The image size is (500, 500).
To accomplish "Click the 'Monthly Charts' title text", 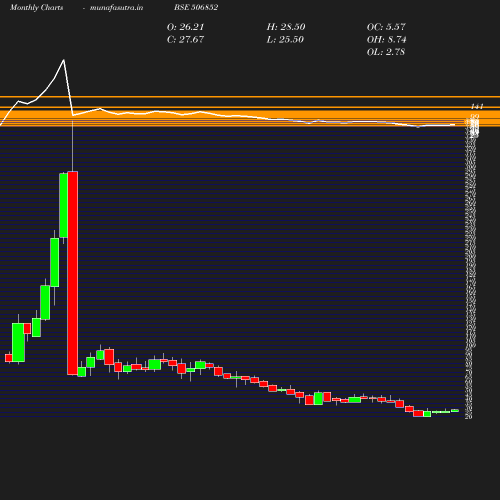I will (36, 7).
